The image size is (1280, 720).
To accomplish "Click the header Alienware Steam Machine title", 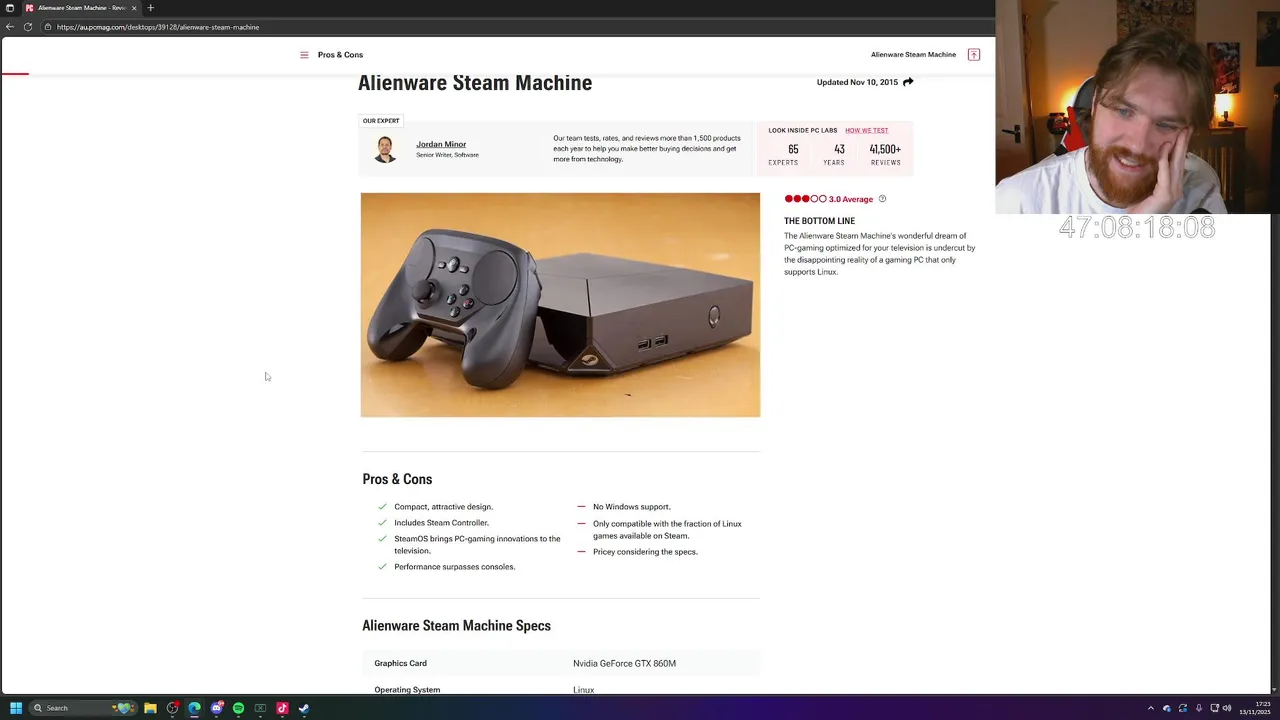I will tap(913, 55).
